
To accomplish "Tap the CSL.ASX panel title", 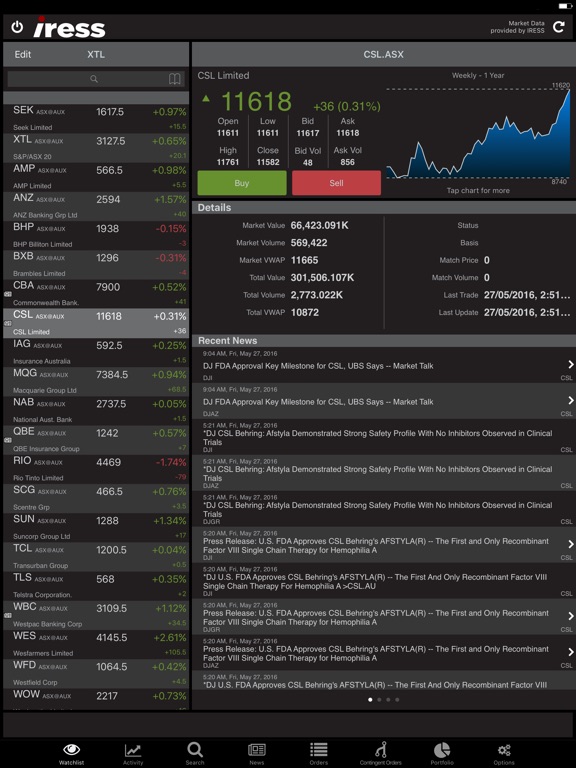I will pos(384,54).
